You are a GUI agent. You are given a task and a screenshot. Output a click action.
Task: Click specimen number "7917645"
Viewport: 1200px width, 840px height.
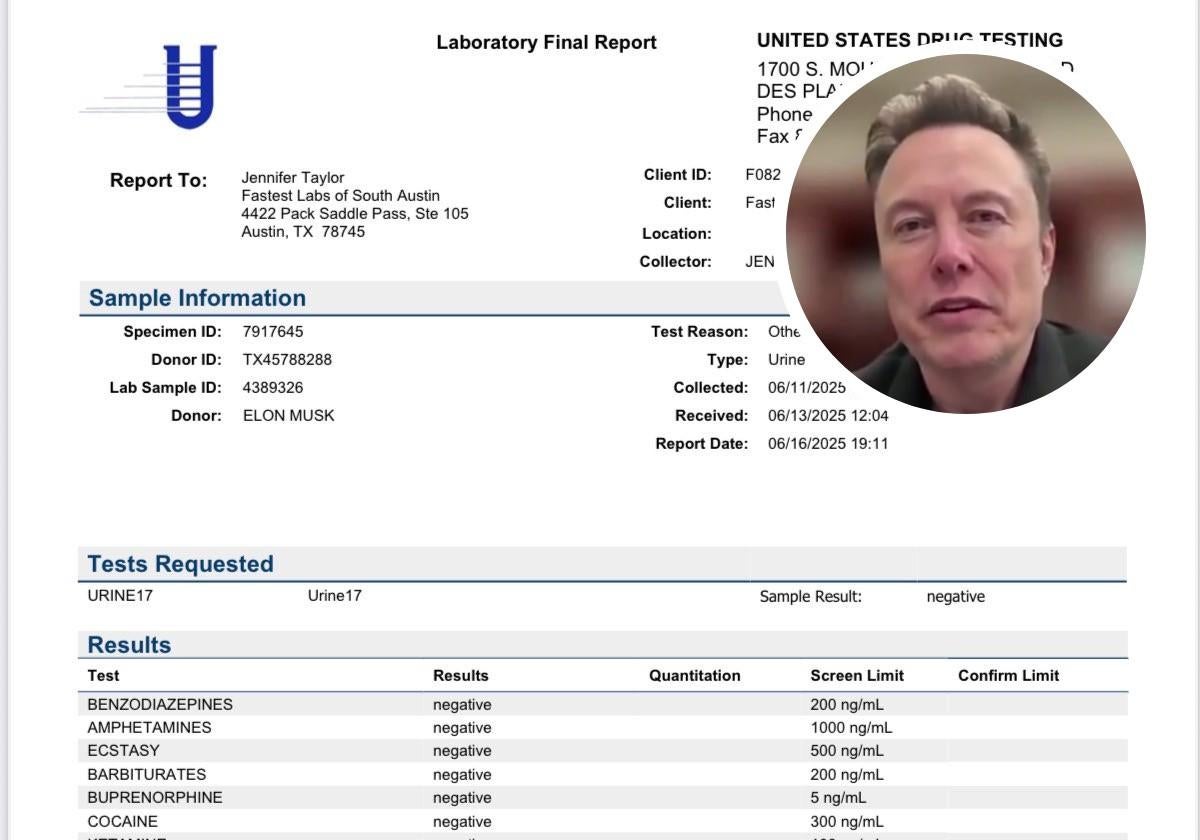[x=273, y=332]
